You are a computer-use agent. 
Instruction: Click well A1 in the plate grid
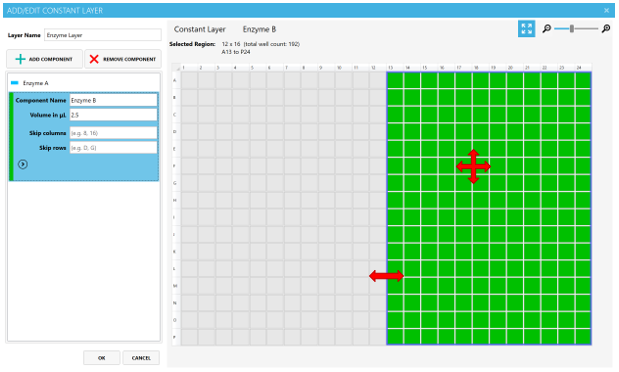(x=189, y=81)
